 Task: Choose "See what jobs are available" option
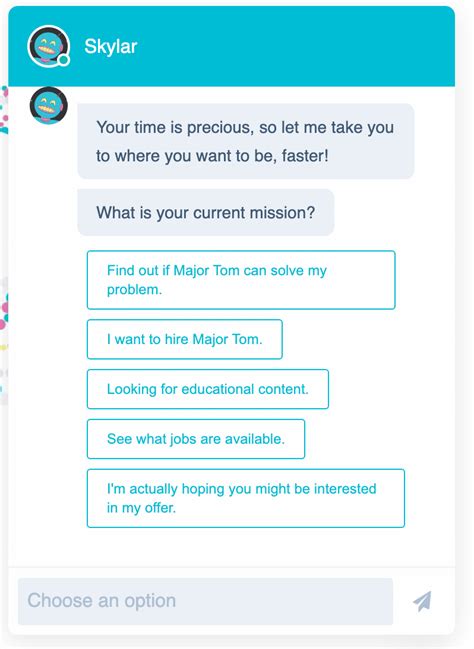point(196,439)
